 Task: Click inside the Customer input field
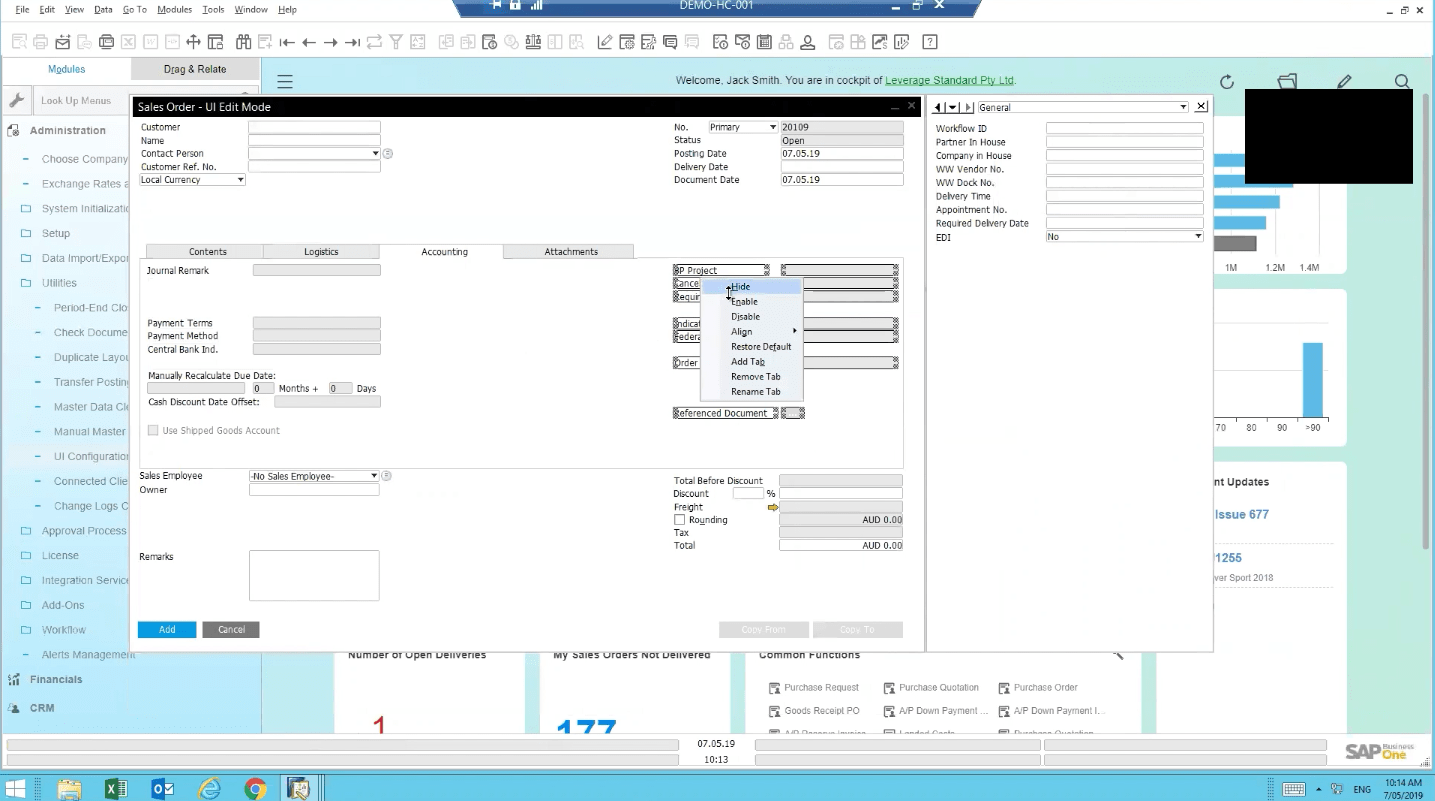(x=314, y=127)
